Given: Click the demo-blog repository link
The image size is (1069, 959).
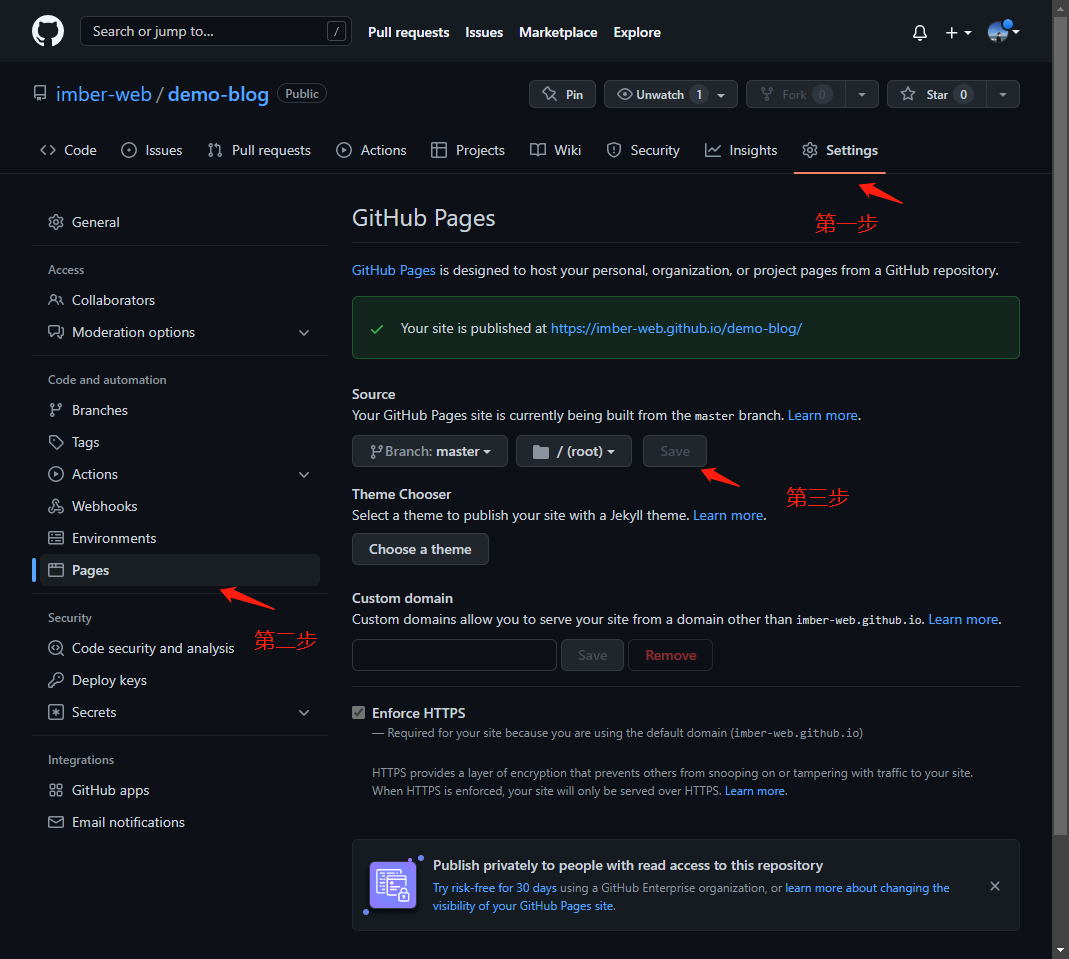Looking at the screenshot, I should pyautogui.click(x=218, y=94).
